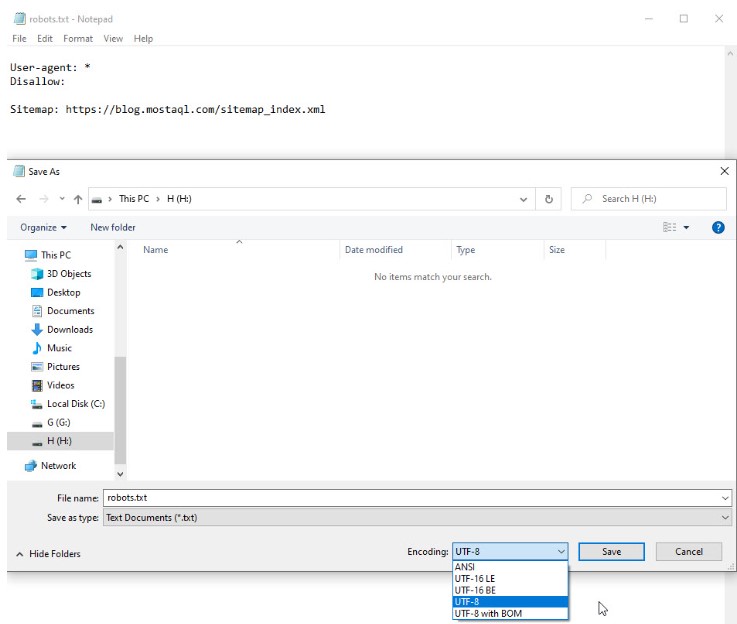Choose UTF-16 LE encoding
This screenshot has height=624, width=737.
[x=510, y=578]
